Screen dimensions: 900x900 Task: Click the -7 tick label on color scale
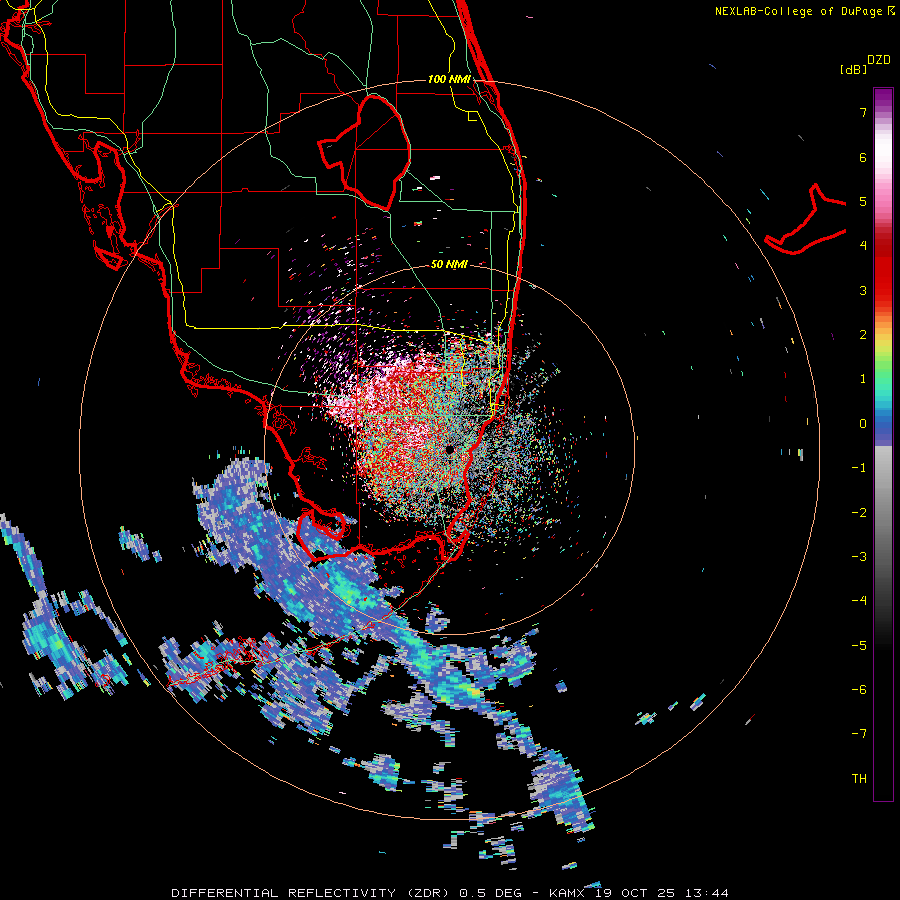[x=859, y=734]
